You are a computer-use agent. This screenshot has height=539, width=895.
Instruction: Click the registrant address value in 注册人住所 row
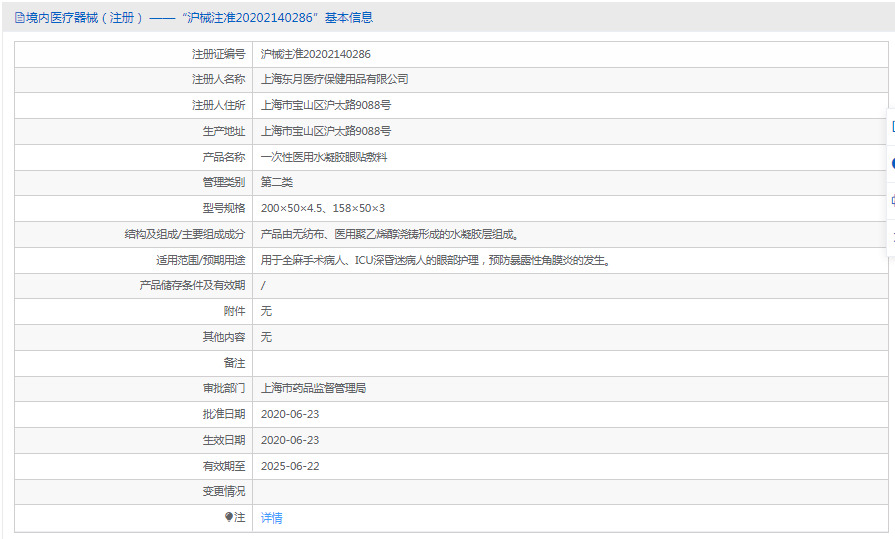coord(325,105)
